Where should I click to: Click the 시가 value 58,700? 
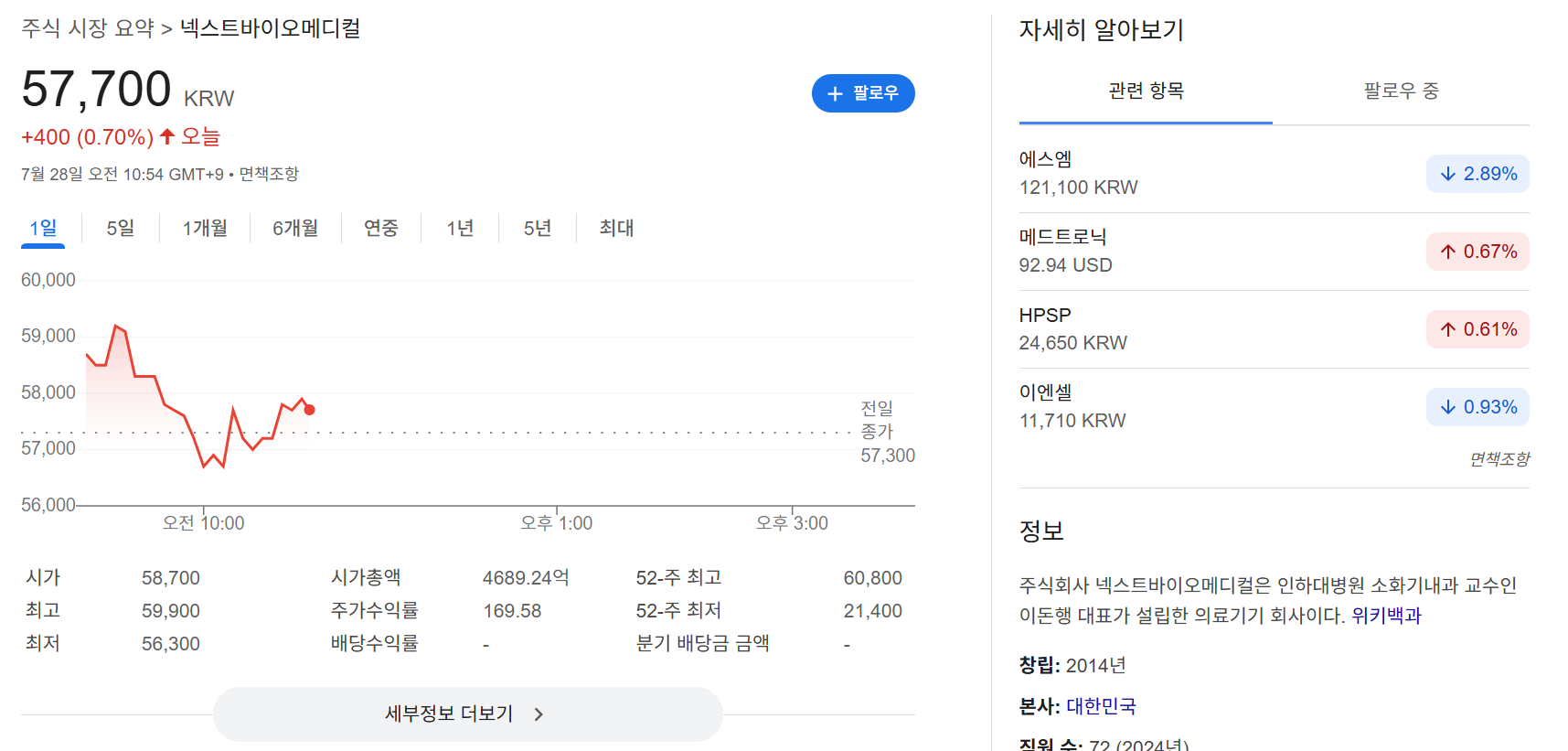(x=171, y=578)
